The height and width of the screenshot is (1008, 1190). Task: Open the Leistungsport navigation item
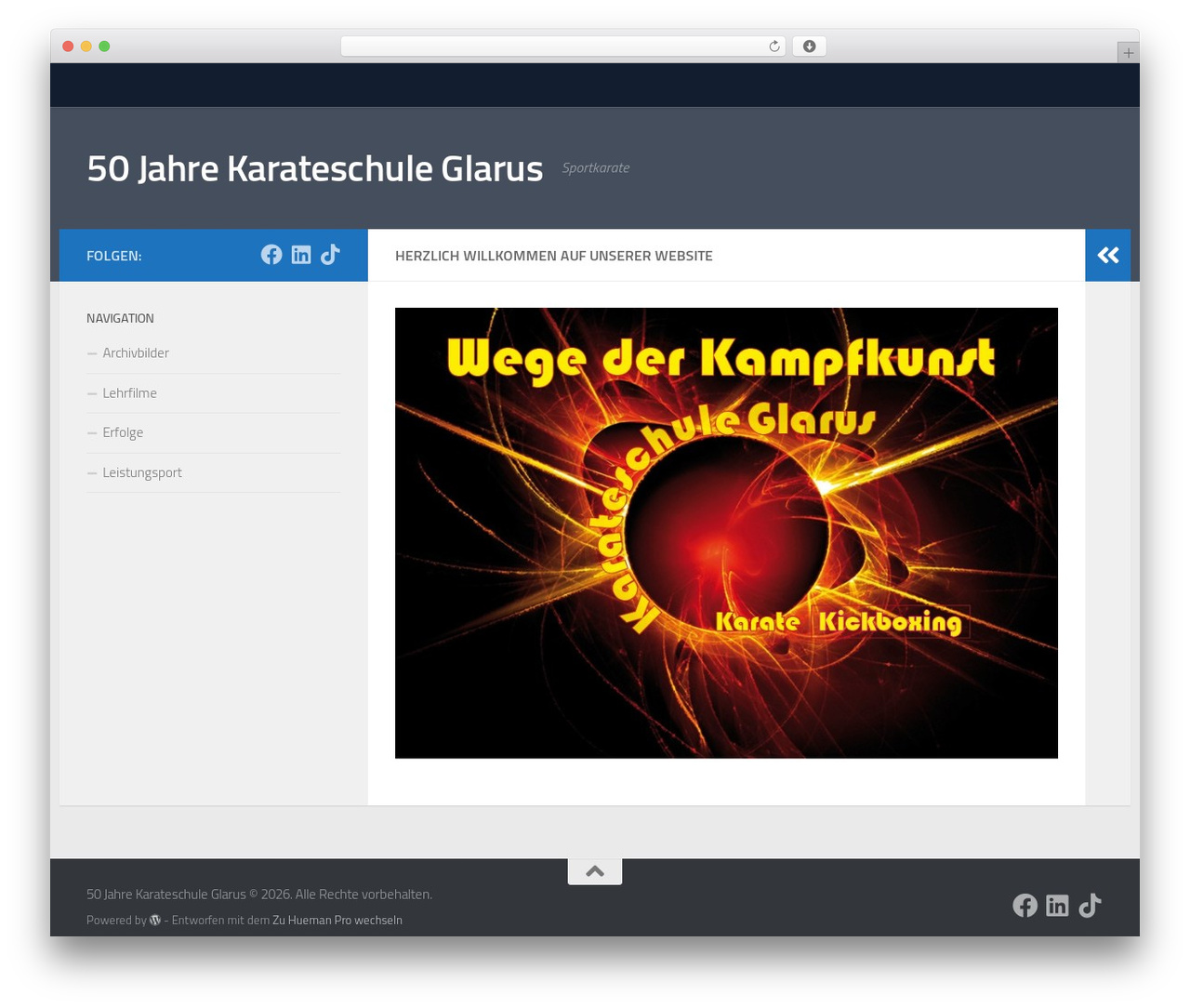point(142,472)
